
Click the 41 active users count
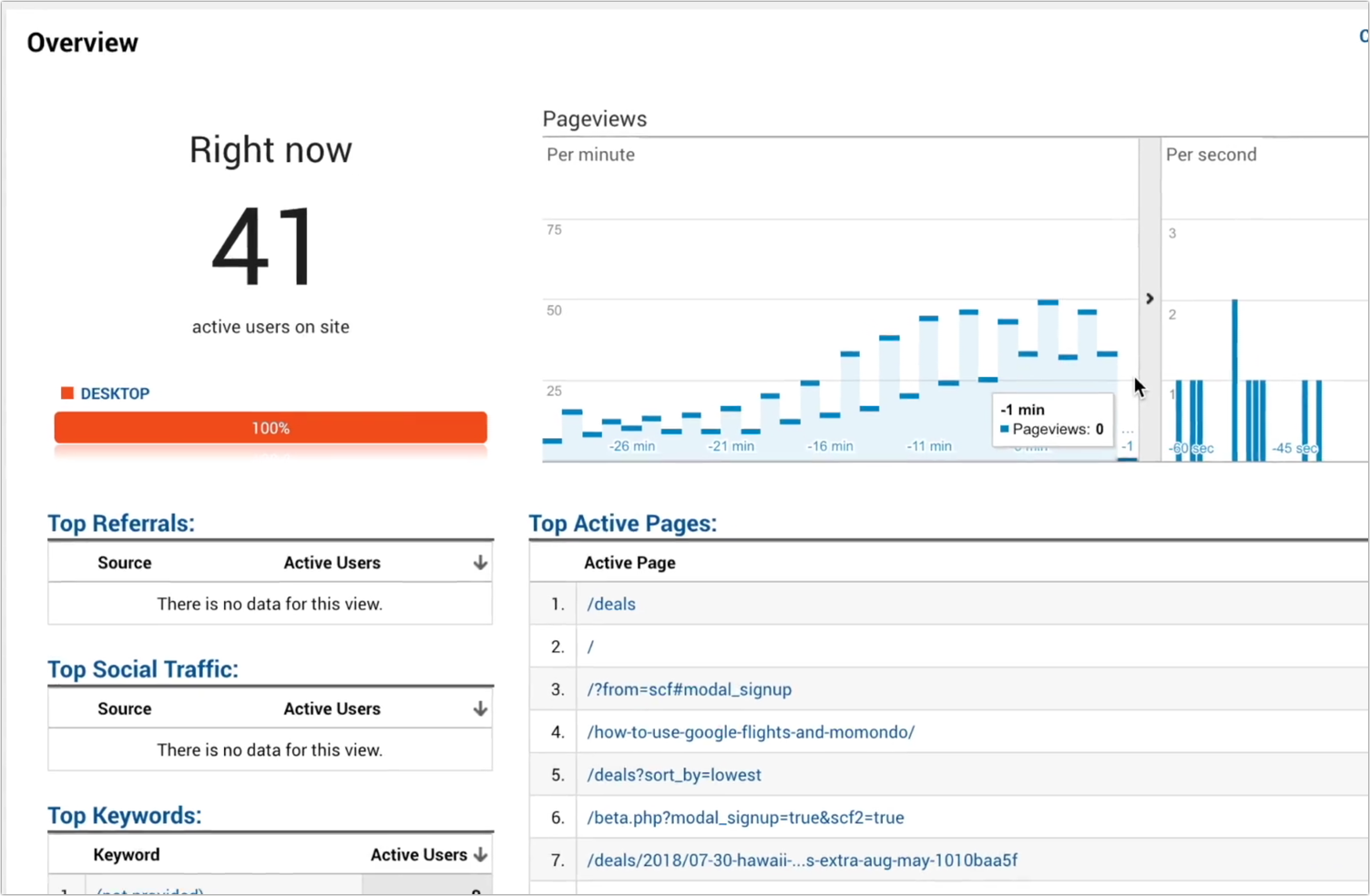click(x=264, y=246)
